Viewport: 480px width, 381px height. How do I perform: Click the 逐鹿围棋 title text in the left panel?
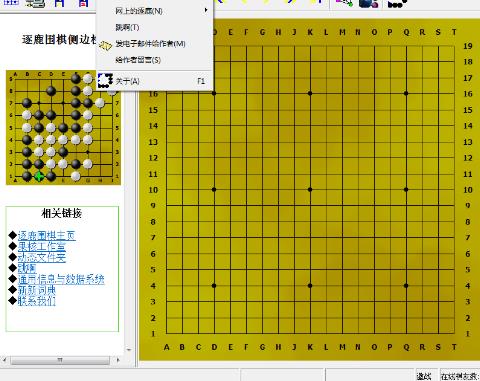(x=59, y=39)
